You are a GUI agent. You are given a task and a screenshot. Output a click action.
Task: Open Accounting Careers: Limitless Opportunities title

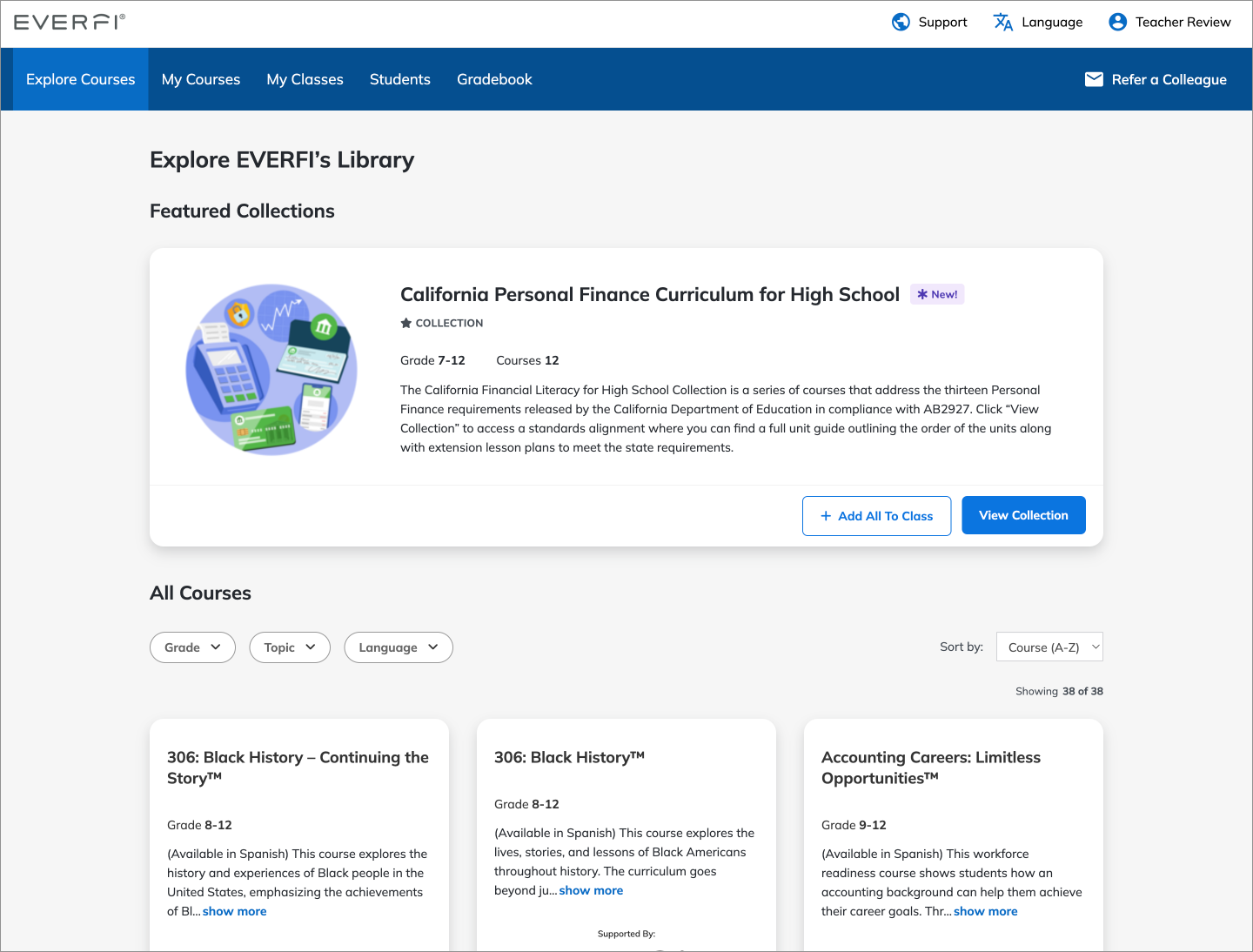[x=931, y=768]
